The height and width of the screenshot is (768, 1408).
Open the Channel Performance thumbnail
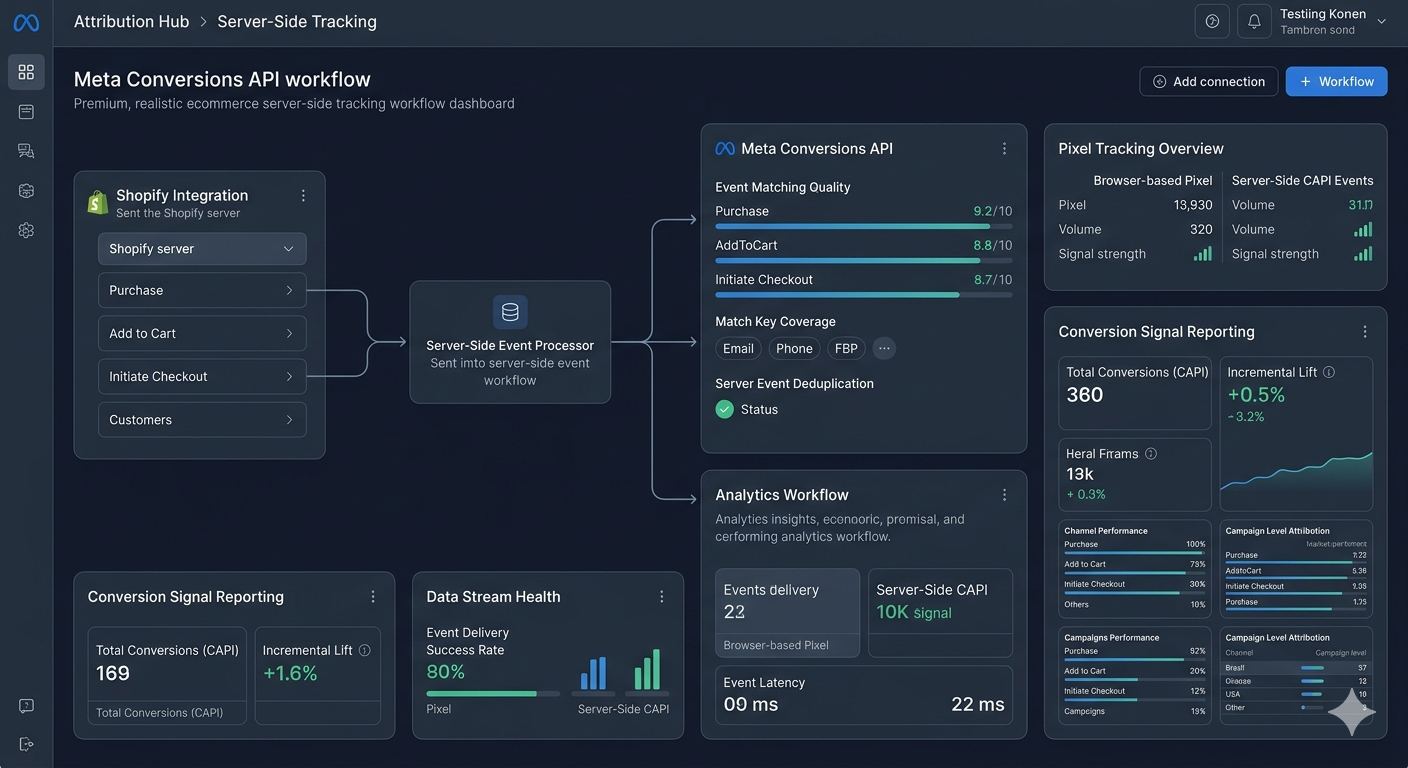(x=1135, y=568)
